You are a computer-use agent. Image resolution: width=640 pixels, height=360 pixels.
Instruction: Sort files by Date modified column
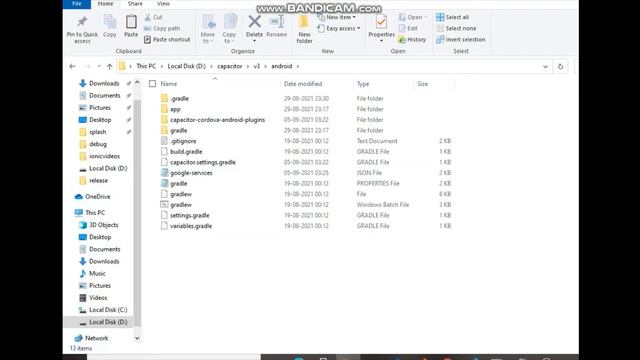pos(303,84)
